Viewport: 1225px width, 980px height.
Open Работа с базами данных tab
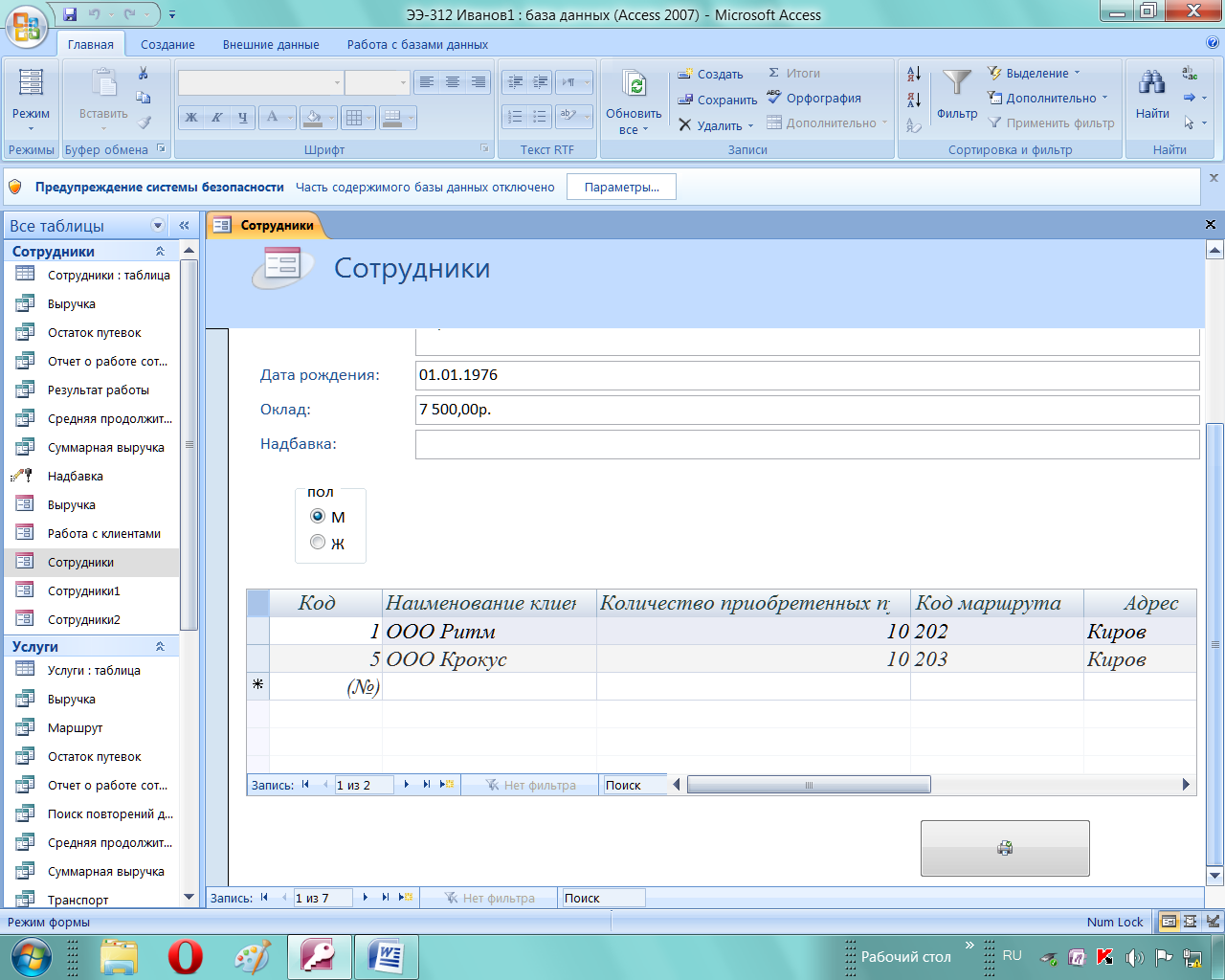tap(417, 44)
